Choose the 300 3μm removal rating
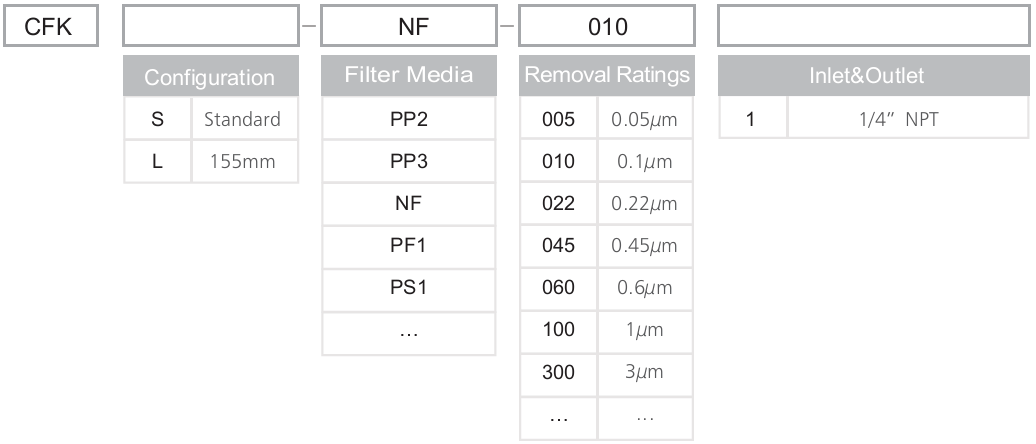The height and width of the screenshot is (444, 1036). (x=607, y=370)
